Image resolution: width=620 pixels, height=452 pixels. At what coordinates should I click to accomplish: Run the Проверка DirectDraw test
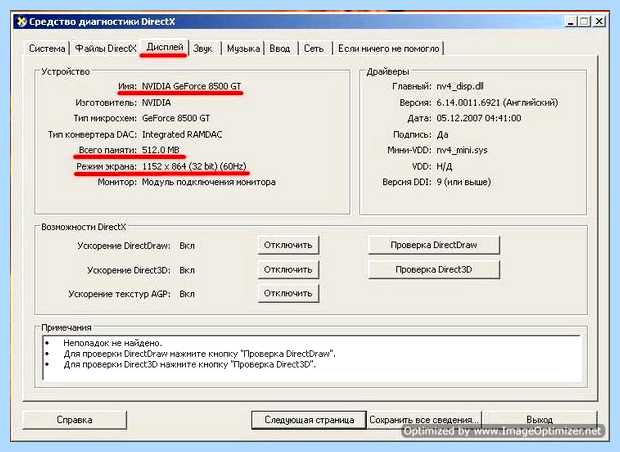pyautogui.click(x=434, y=245)
